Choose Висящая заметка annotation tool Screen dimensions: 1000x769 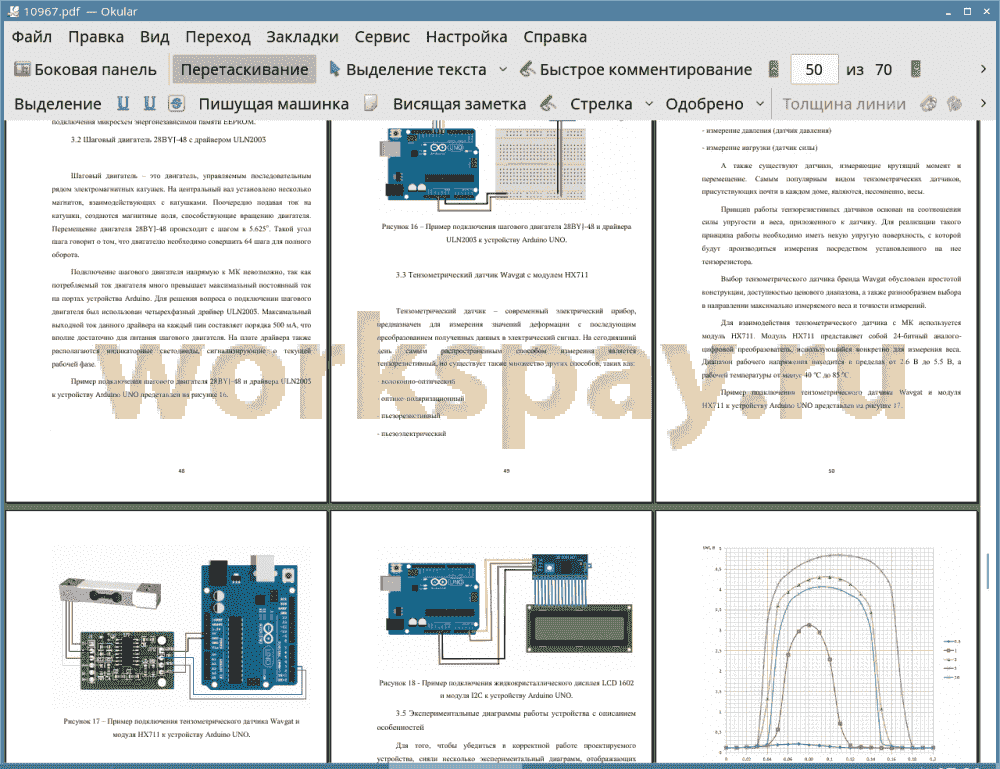coord(459,104)
